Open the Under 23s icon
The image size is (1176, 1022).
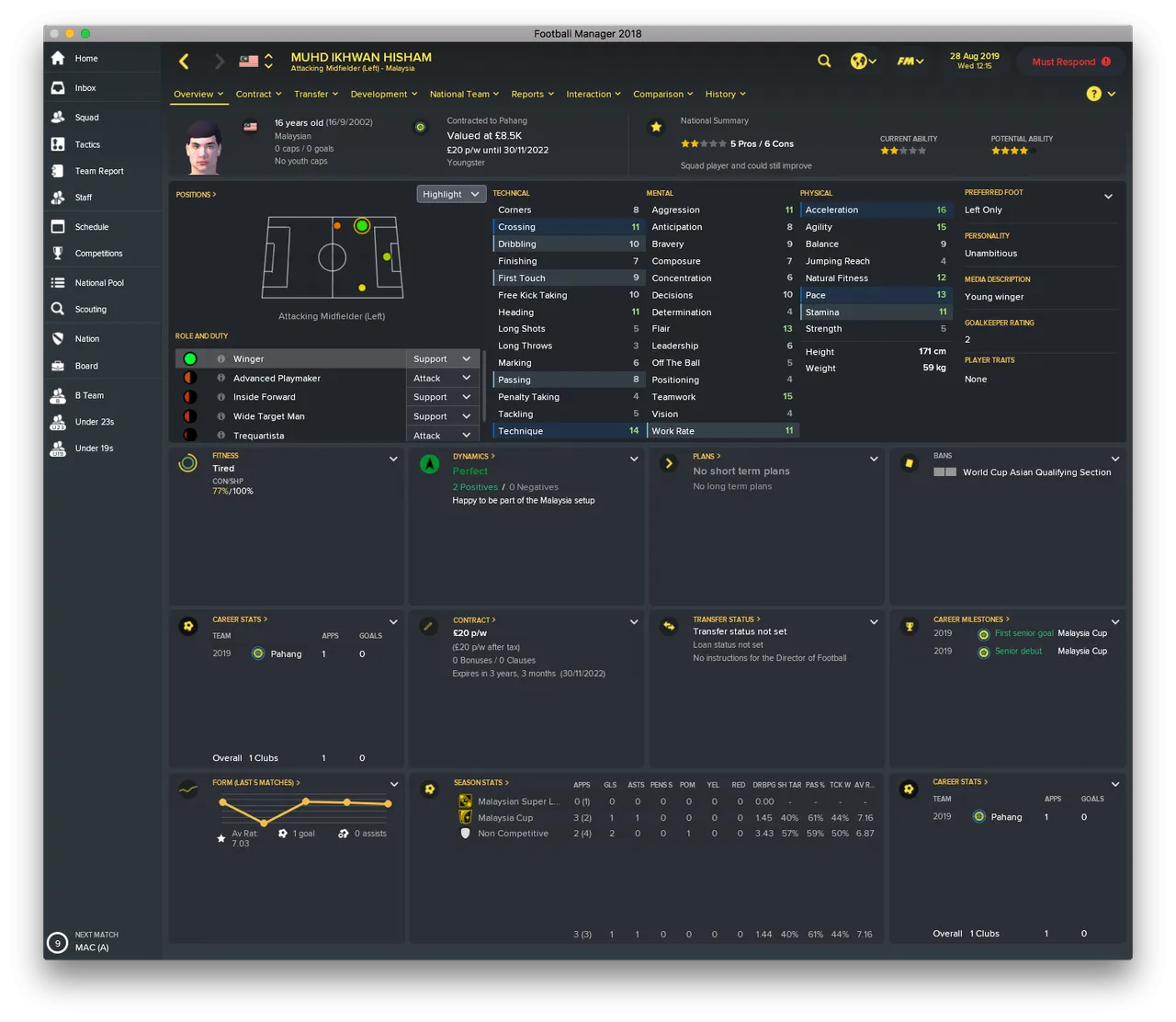pos(58,422)
